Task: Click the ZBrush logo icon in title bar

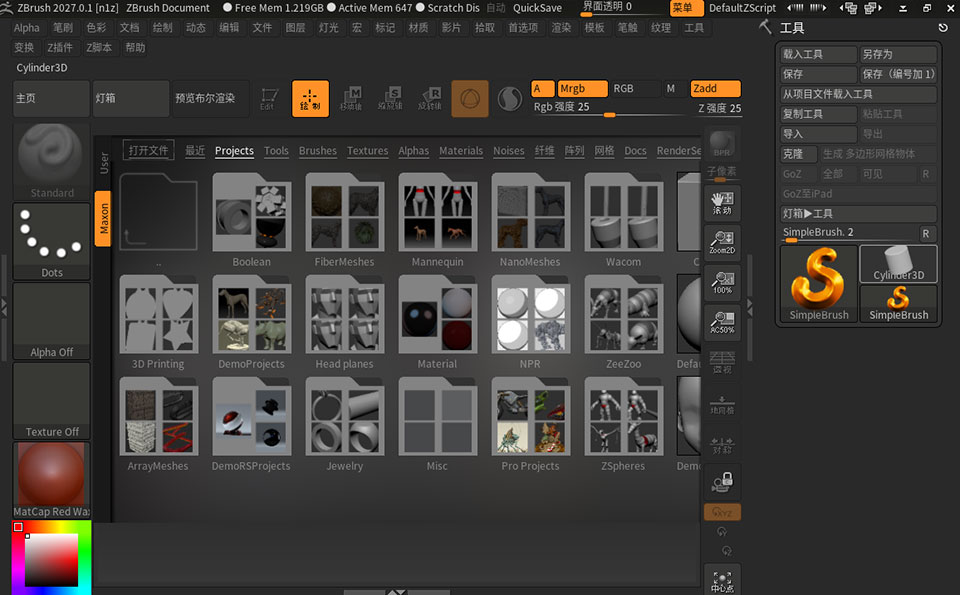Action: pyautogui.click(x=7, y=8)
